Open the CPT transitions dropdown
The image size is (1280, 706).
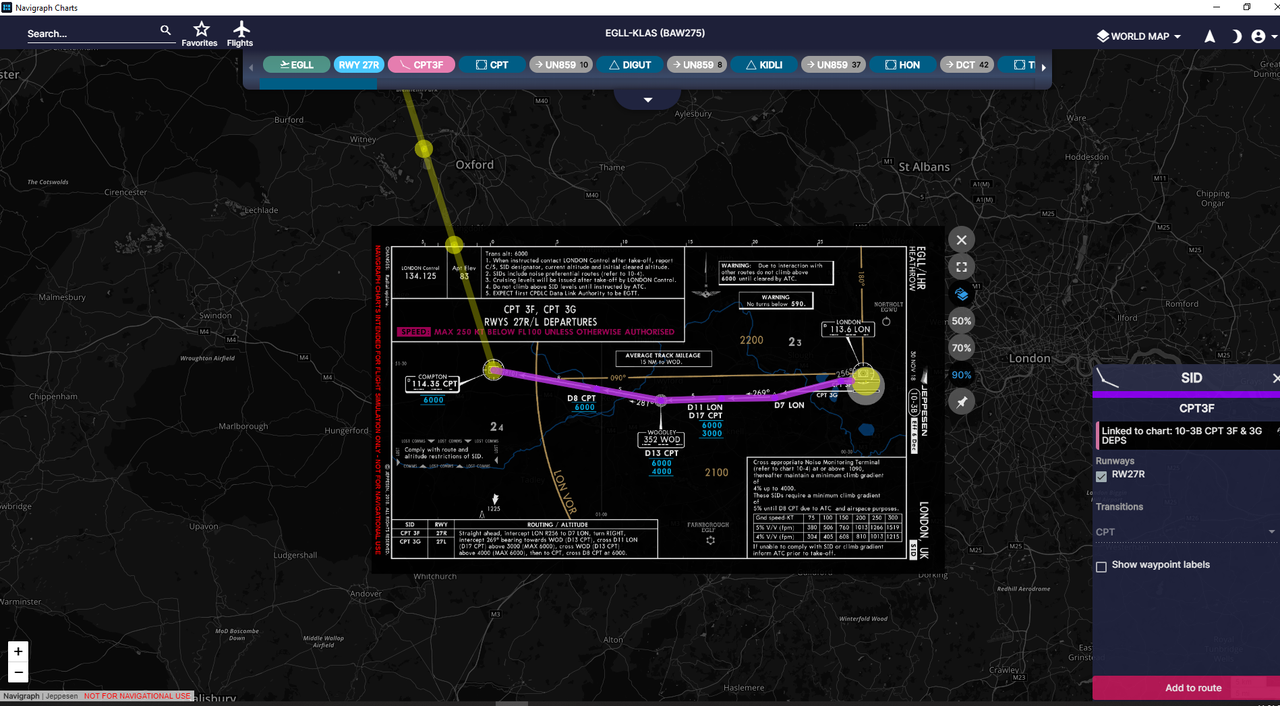tap(1186, 532)
